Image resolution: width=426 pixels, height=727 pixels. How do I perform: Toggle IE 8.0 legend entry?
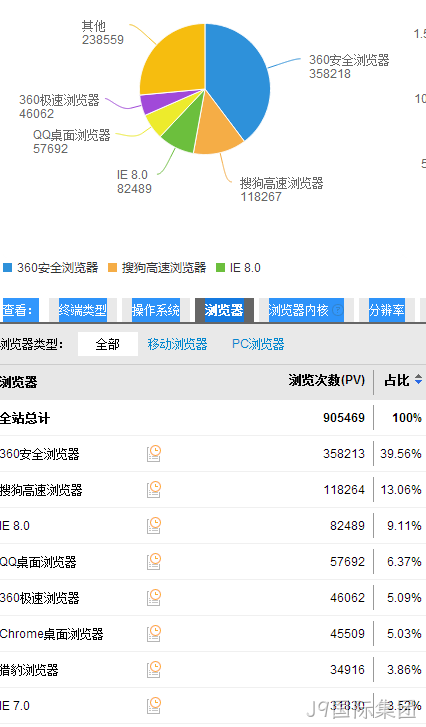(238, 268)
